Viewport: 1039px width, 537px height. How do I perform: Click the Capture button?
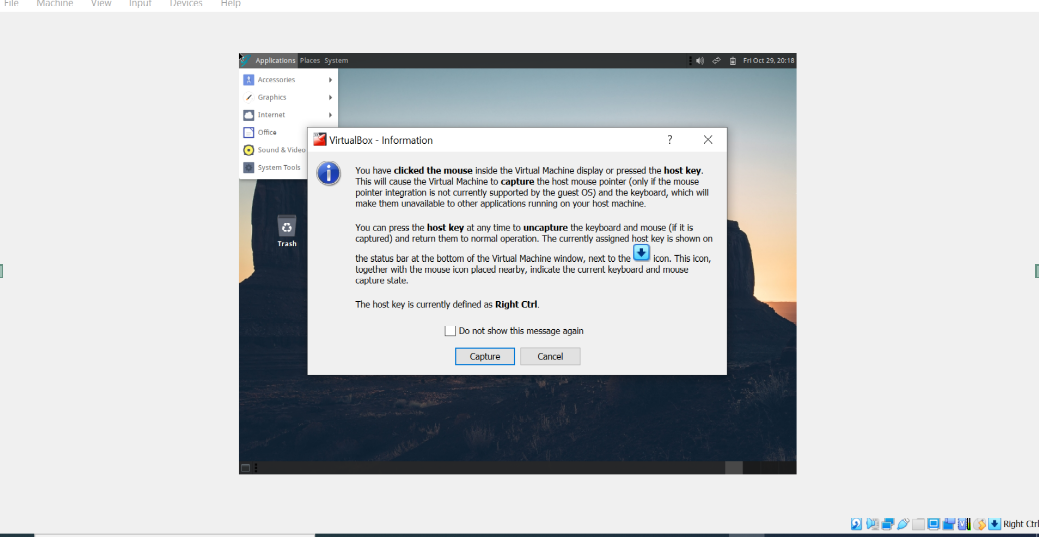(484, 357)
